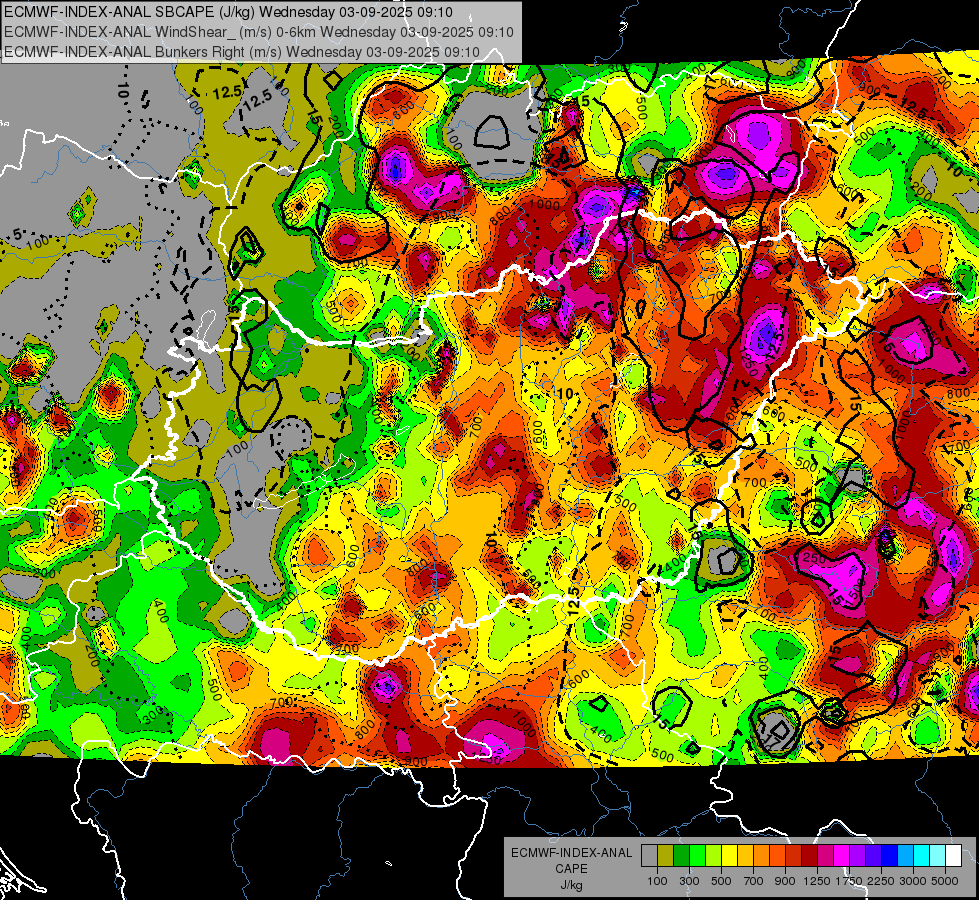
Task: Select the brick red legend swatch after 900
Action: pos(794,856)
